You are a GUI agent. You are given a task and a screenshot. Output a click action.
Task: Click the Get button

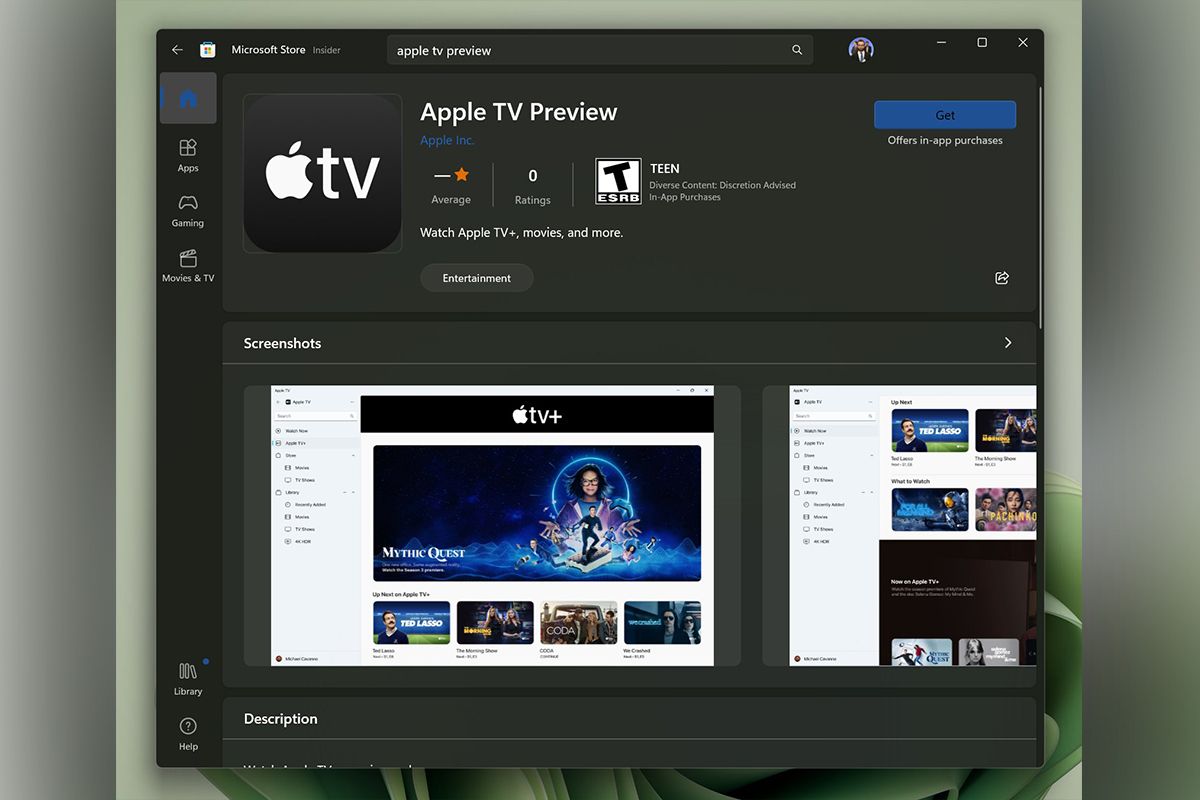point(945,115)
